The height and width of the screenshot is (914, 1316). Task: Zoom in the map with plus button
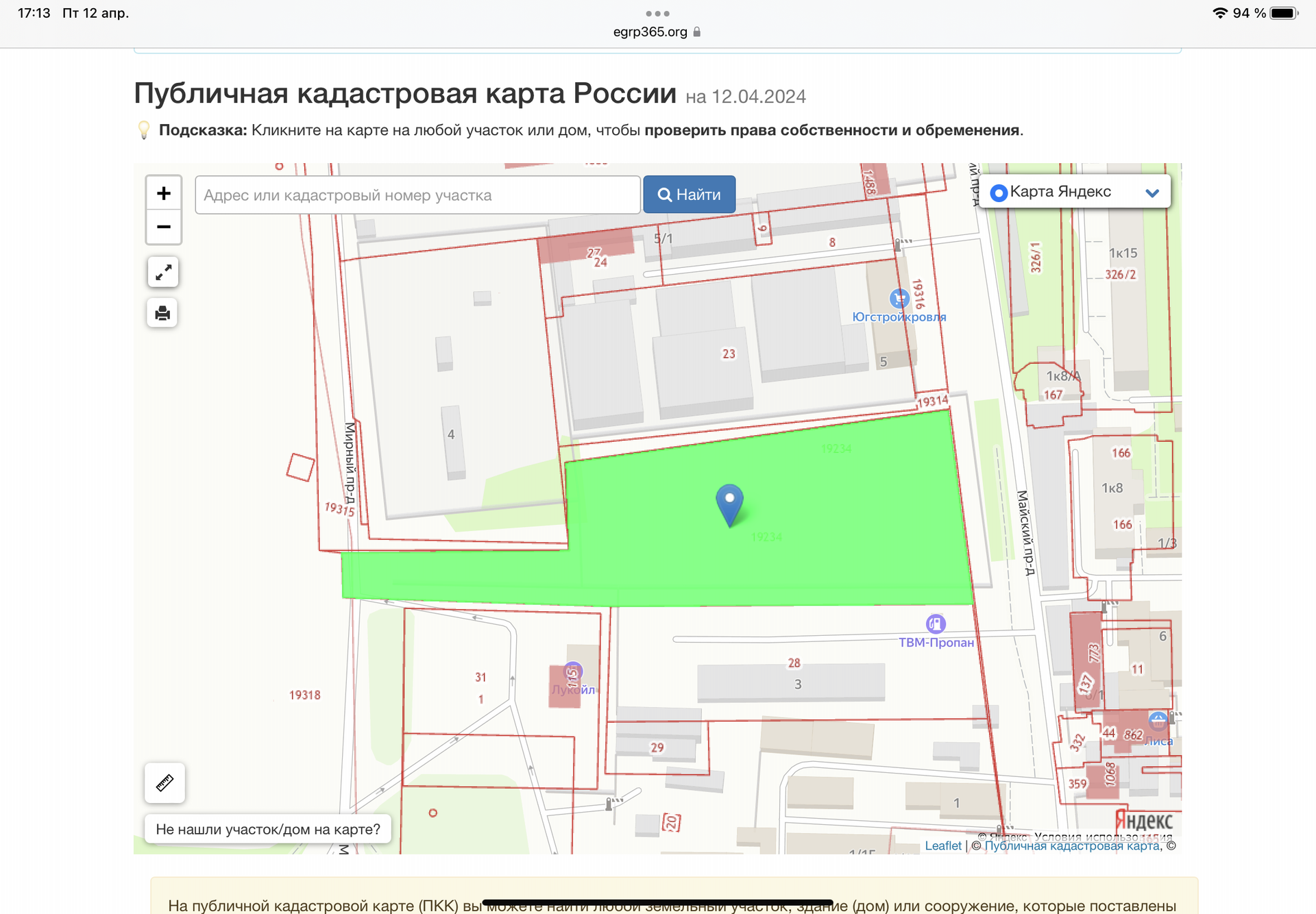coord(163,193)
